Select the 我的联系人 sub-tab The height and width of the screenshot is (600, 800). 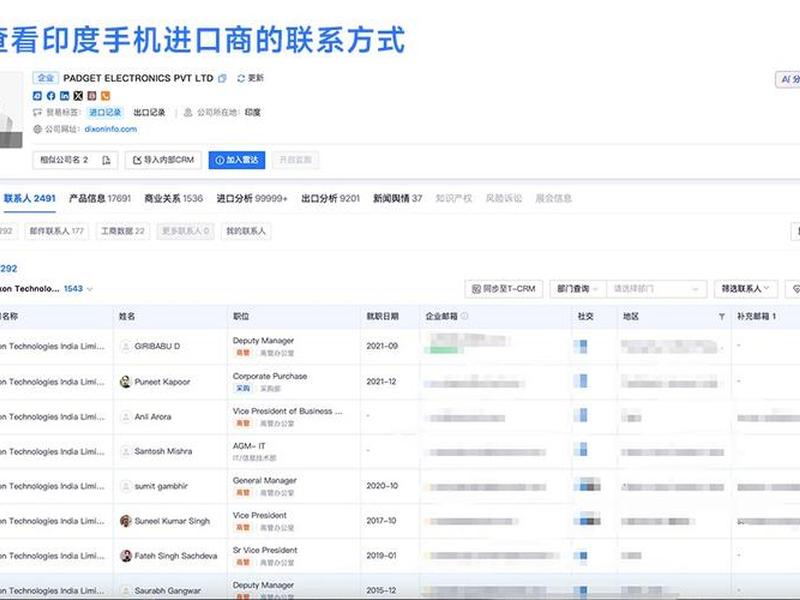246,231
